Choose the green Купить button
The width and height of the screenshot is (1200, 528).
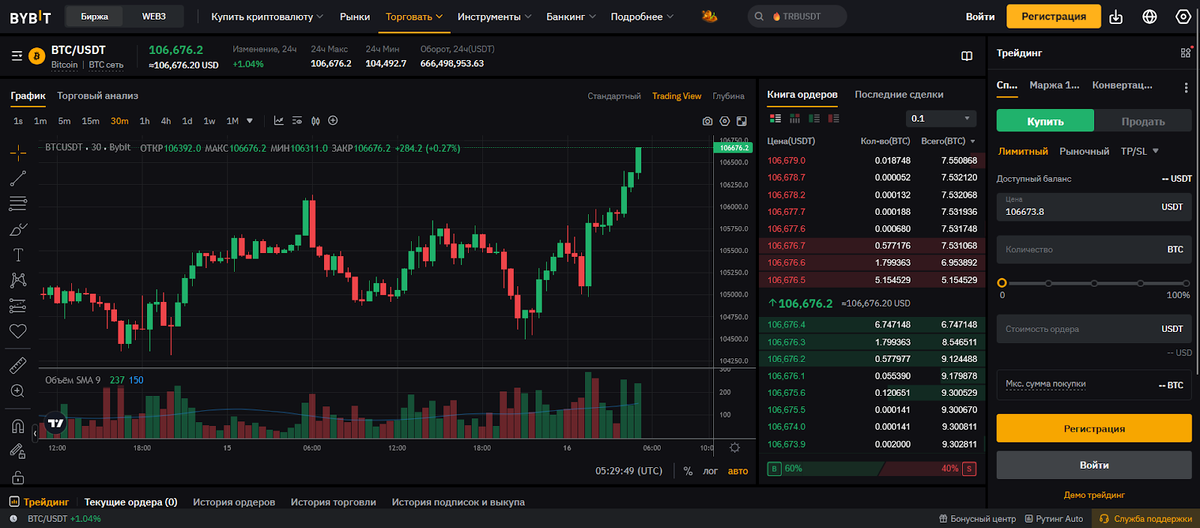[x=1045, y=121]
